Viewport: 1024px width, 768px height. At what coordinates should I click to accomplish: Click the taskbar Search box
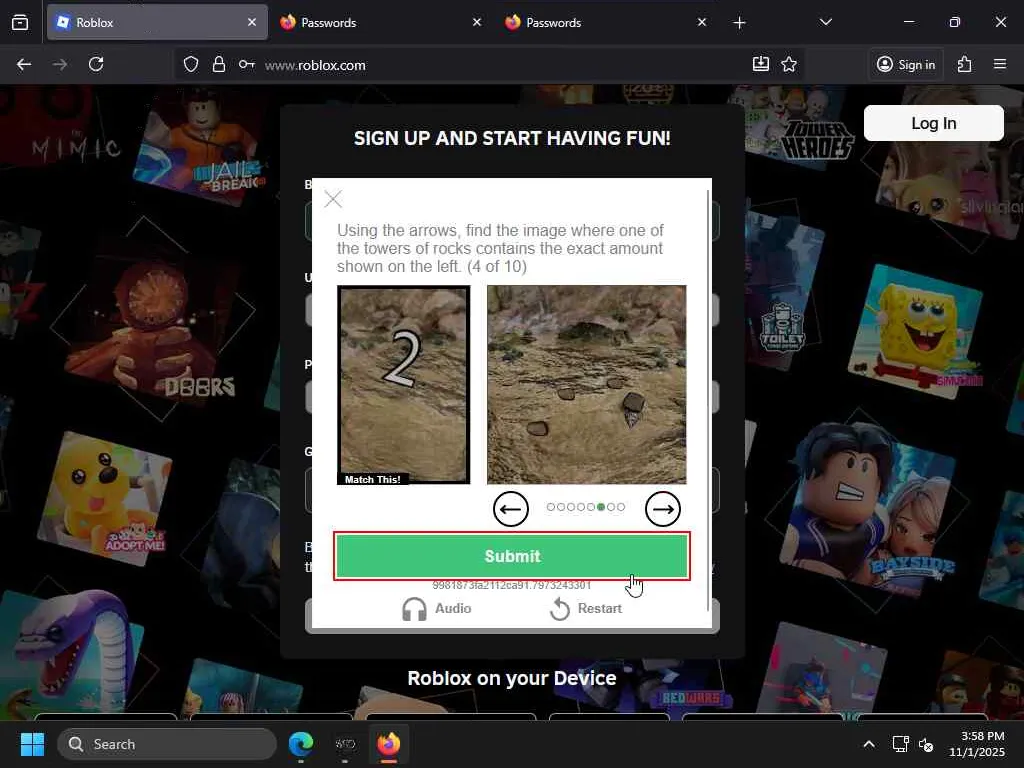click(167, 744)
